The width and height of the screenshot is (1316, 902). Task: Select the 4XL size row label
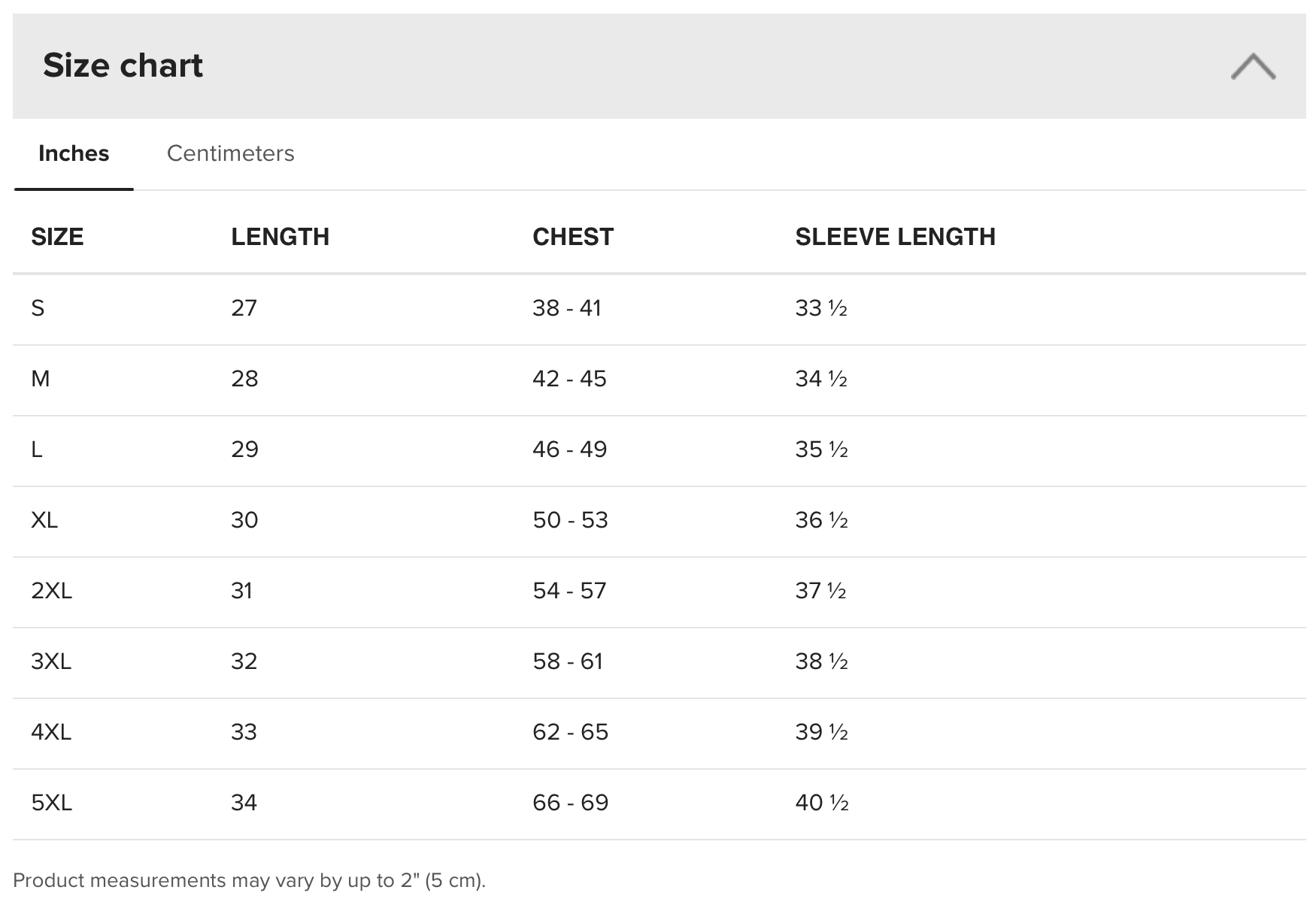(x=51, y=732)
